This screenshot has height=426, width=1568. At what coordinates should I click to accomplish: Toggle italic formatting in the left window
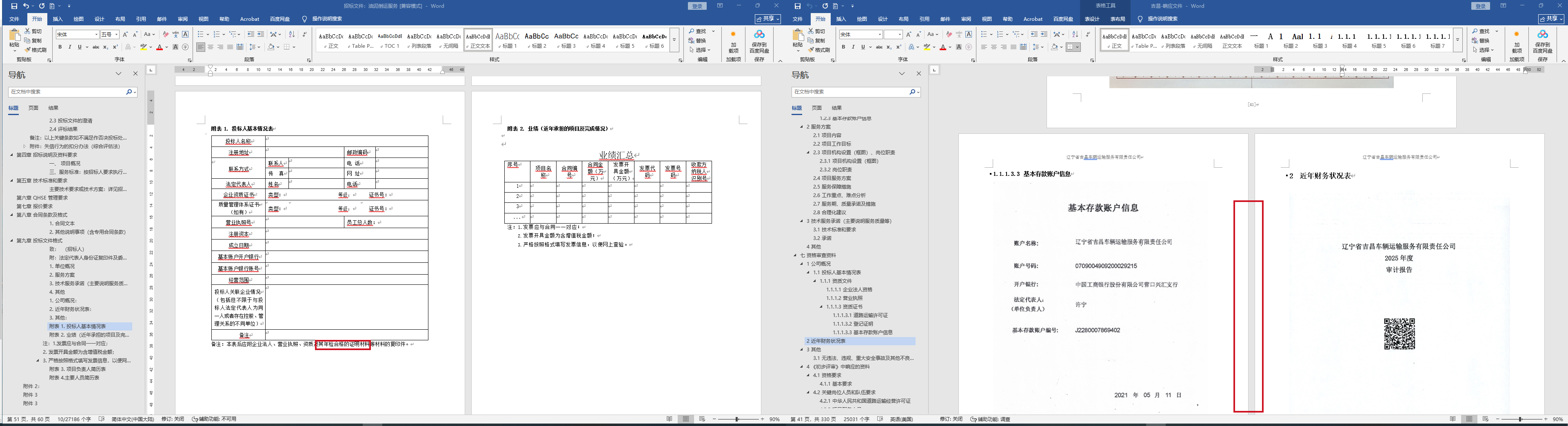(69, 47)
